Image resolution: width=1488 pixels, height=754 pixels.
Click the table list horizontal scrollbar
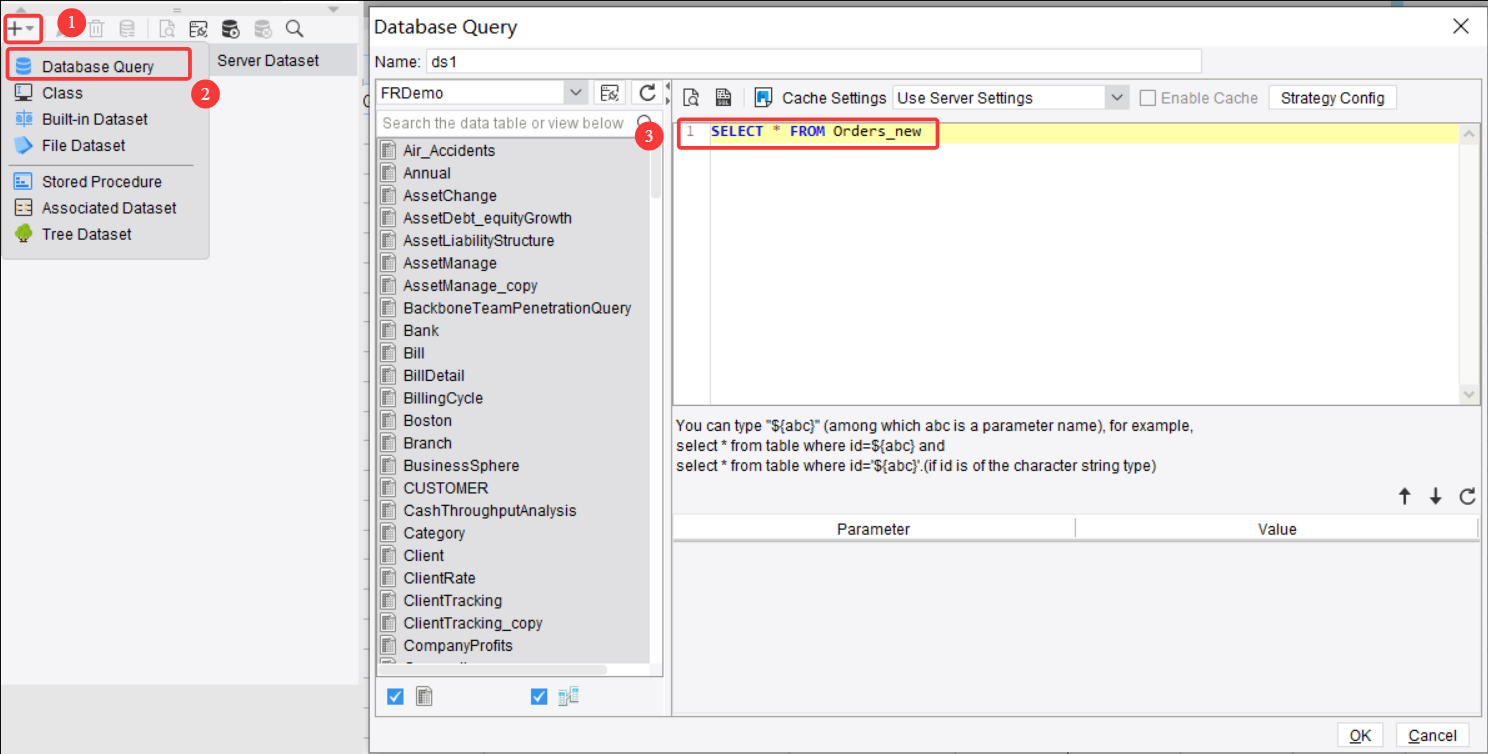click(x=493, y=670)
